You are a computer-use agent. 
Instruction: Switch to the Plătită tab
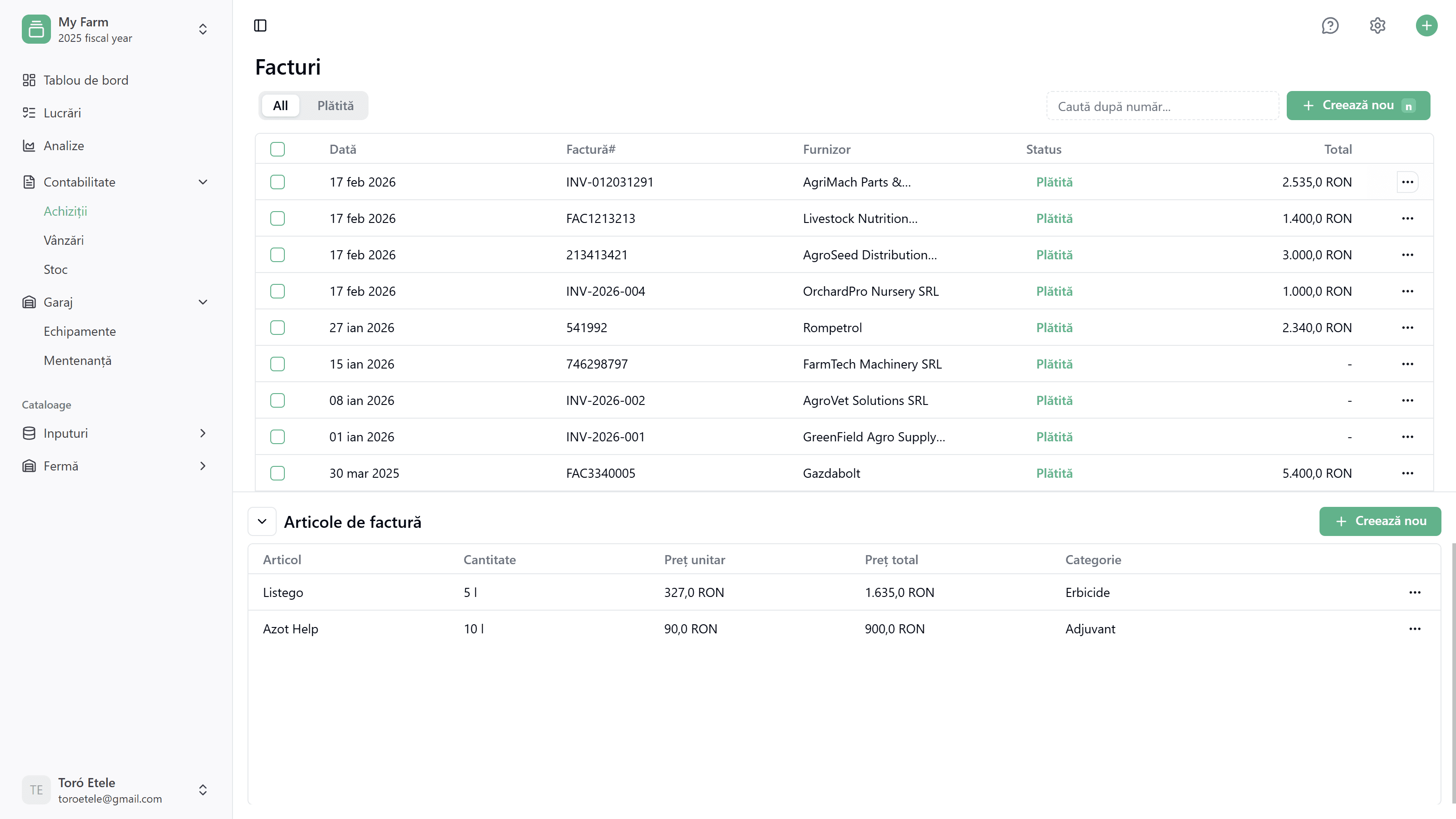pyautogui.click(x=335, y=105)
